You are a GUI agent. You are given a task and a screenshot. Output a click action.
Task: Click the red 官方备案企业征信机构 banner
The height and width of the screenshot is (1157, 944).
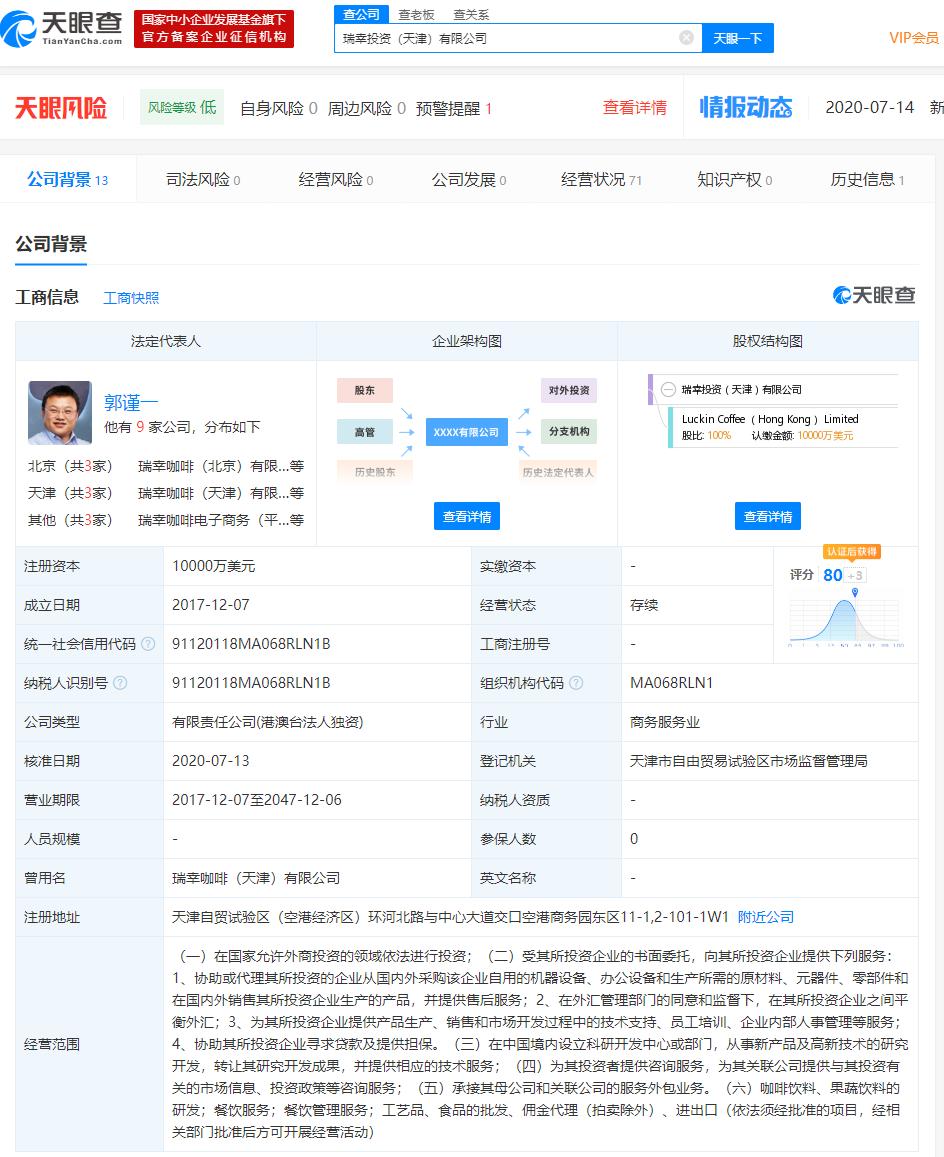click(214, 28)
